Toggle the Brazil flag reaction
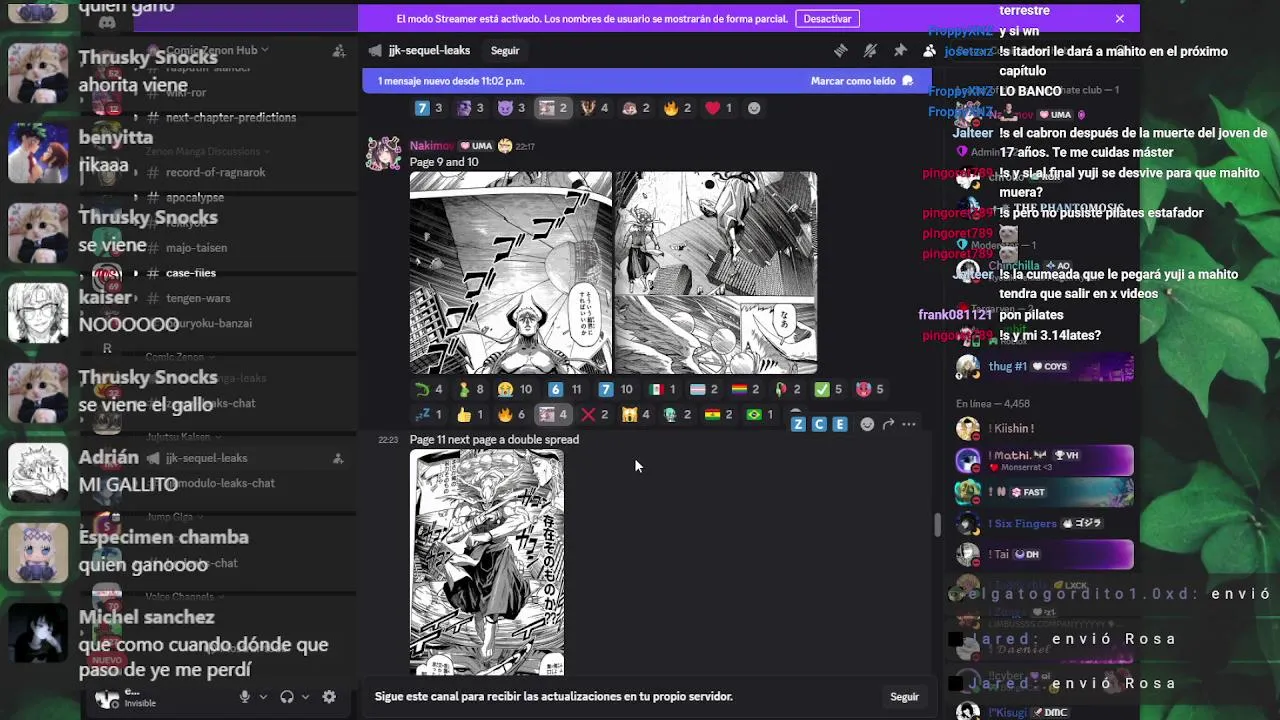 tap(760, 414)
